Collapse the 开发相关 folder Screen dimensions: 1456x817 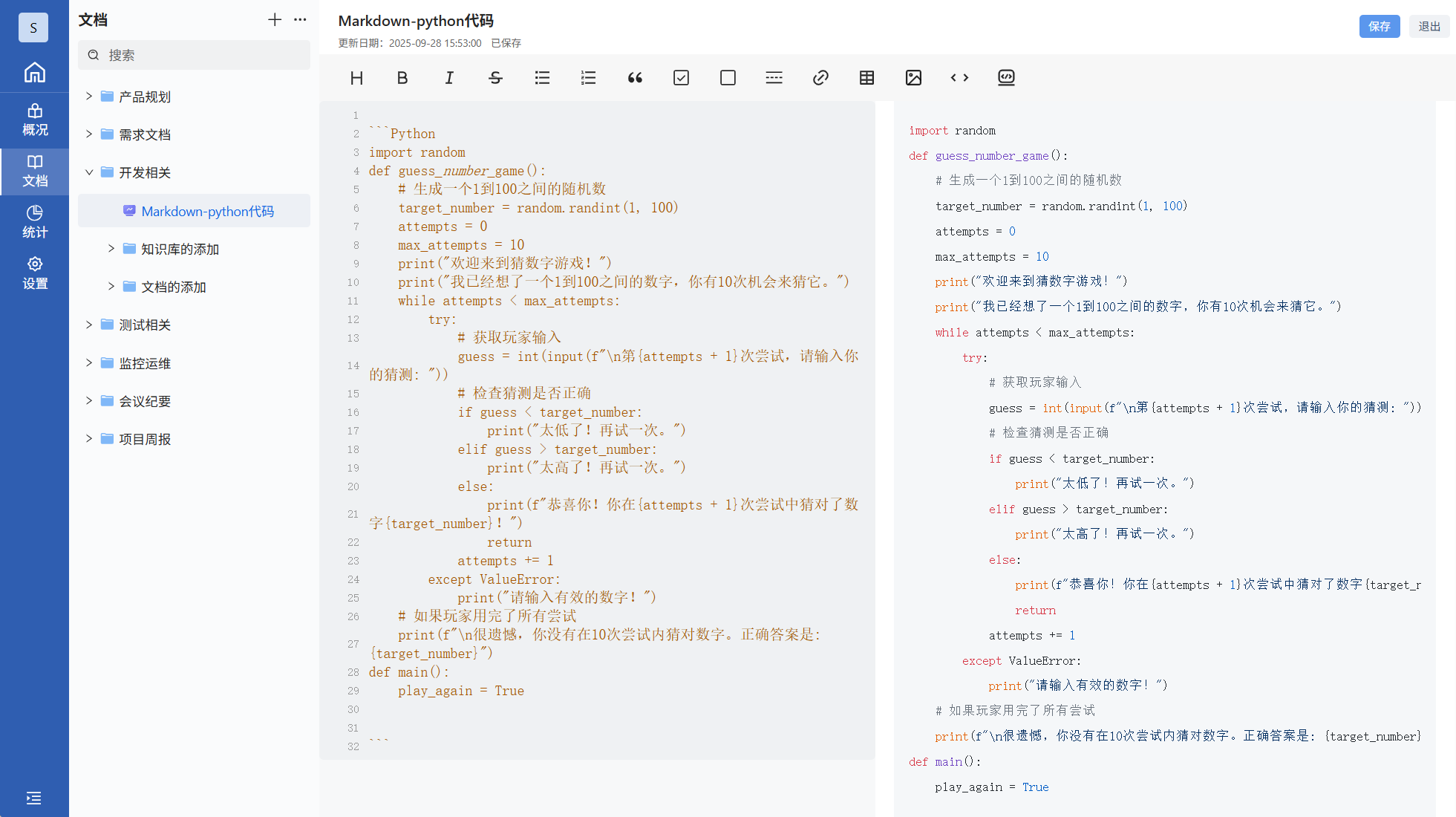[89, 172]
